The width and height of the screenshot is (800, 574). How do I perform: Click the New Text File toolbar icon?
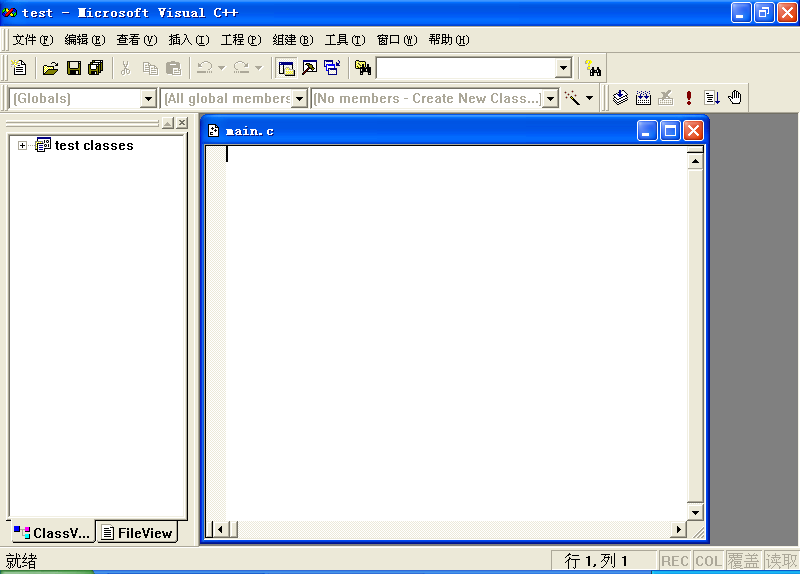(19, 68)
